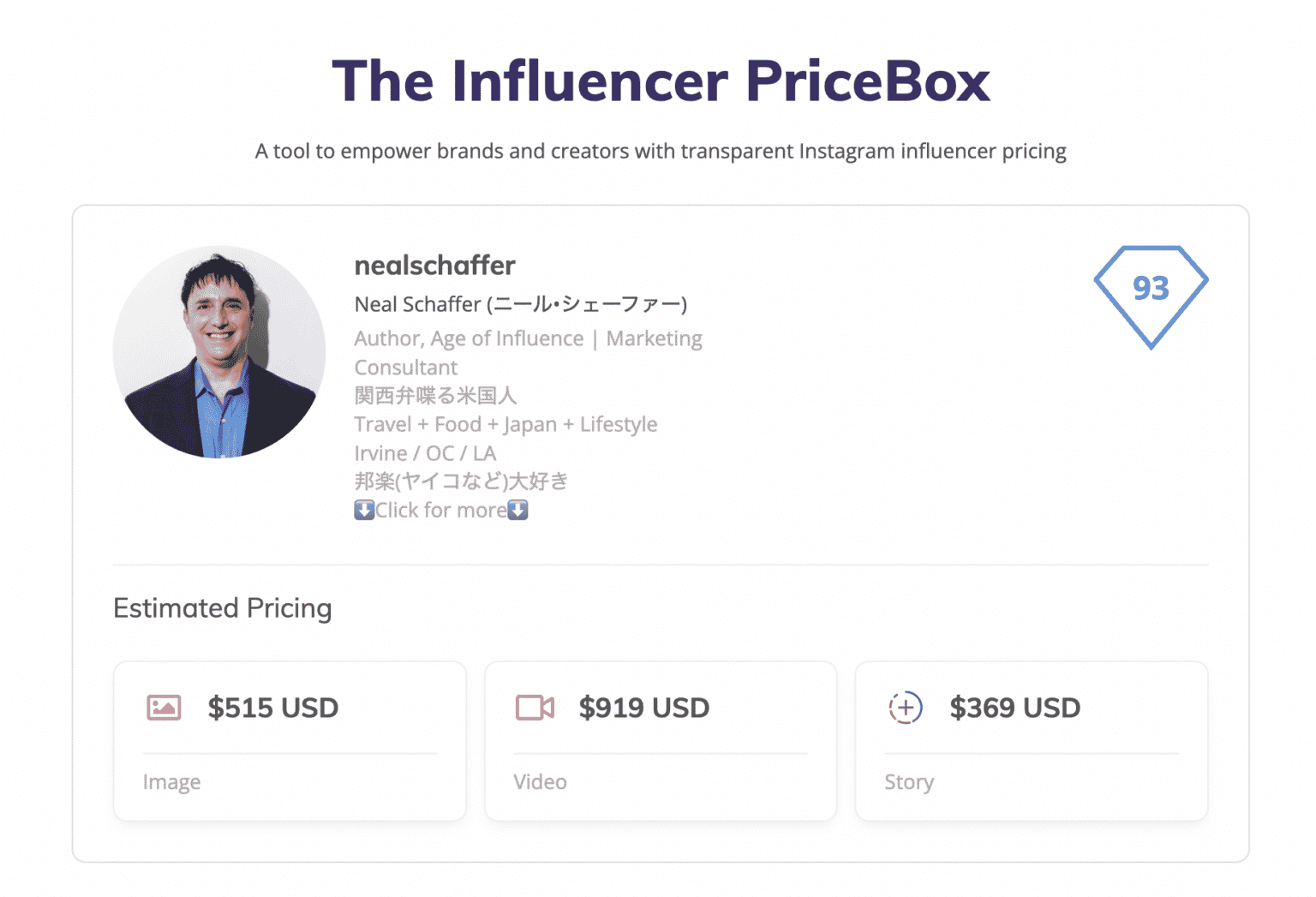Viewport: 1316px width, 897px height.
Task: Select the Video tab label
Action: coord(540,781)
